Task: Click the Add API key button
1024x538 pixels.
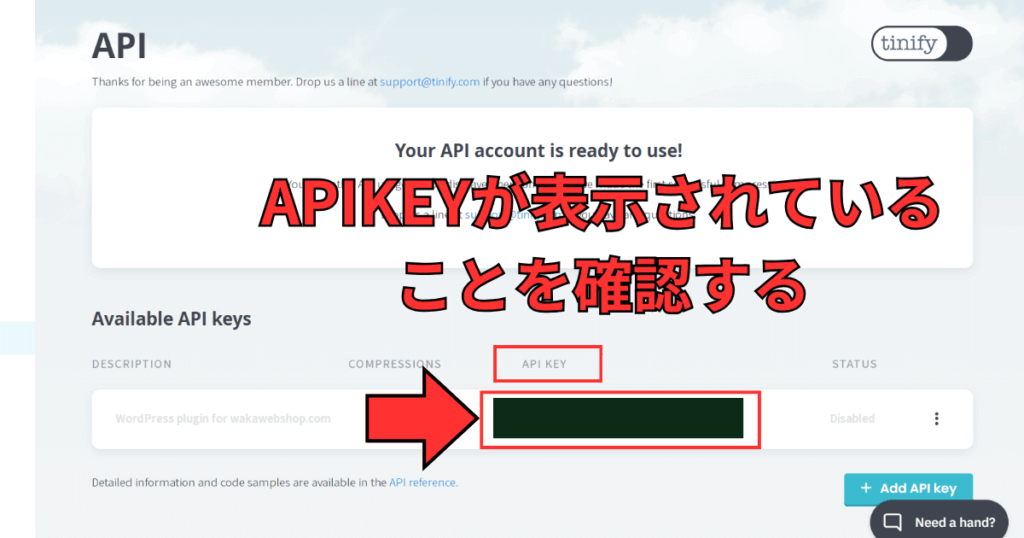Action: (x=908, y=488)
